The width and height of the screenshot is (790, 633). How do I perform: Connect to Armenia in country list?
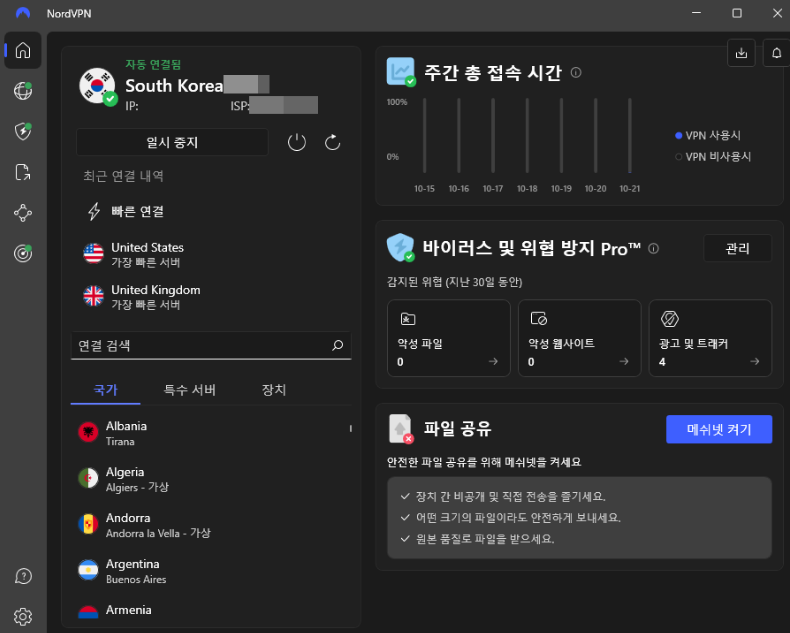(212, 611)
